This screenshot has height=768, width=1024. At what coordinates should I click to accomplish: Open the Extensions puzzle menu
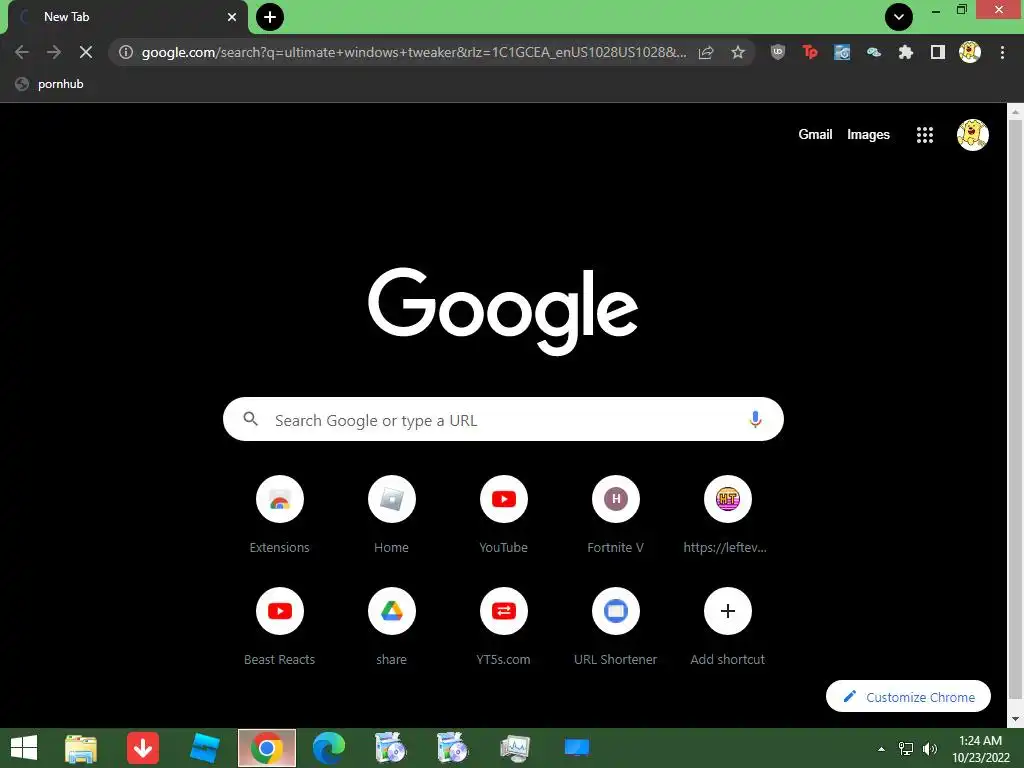click(906, 52)
